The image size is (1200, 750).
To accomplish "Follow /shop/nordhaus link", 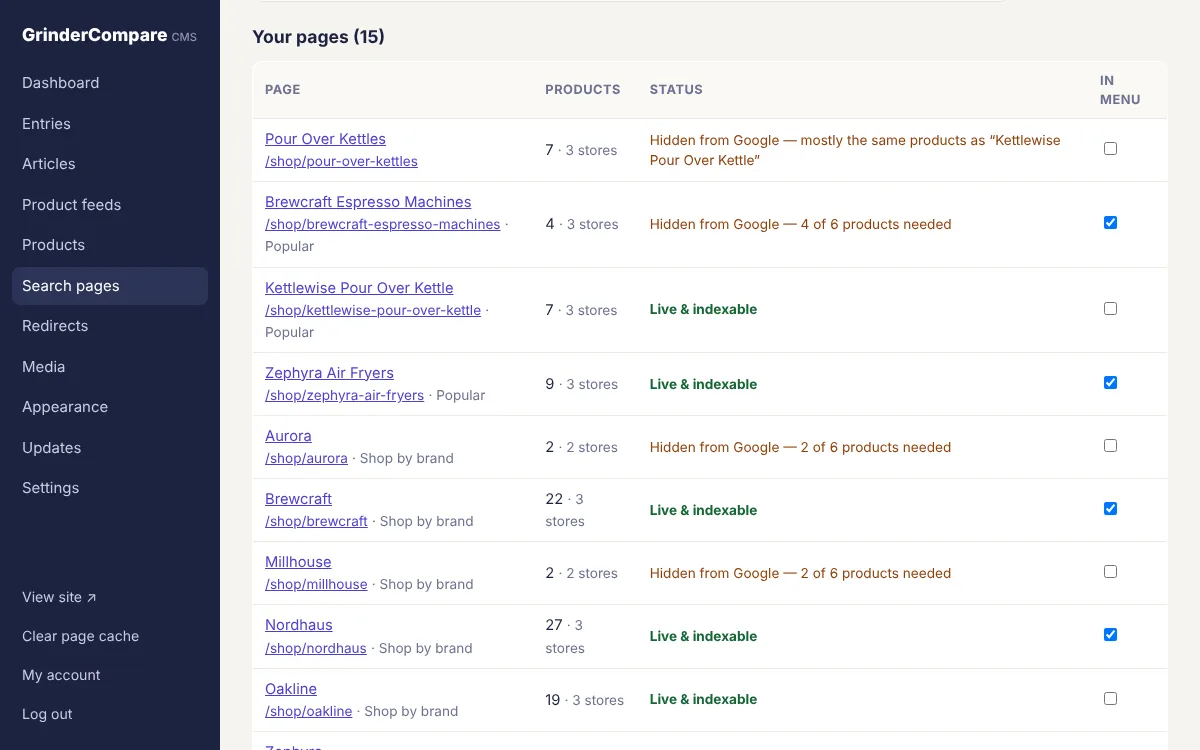I will tap(316, 648).
